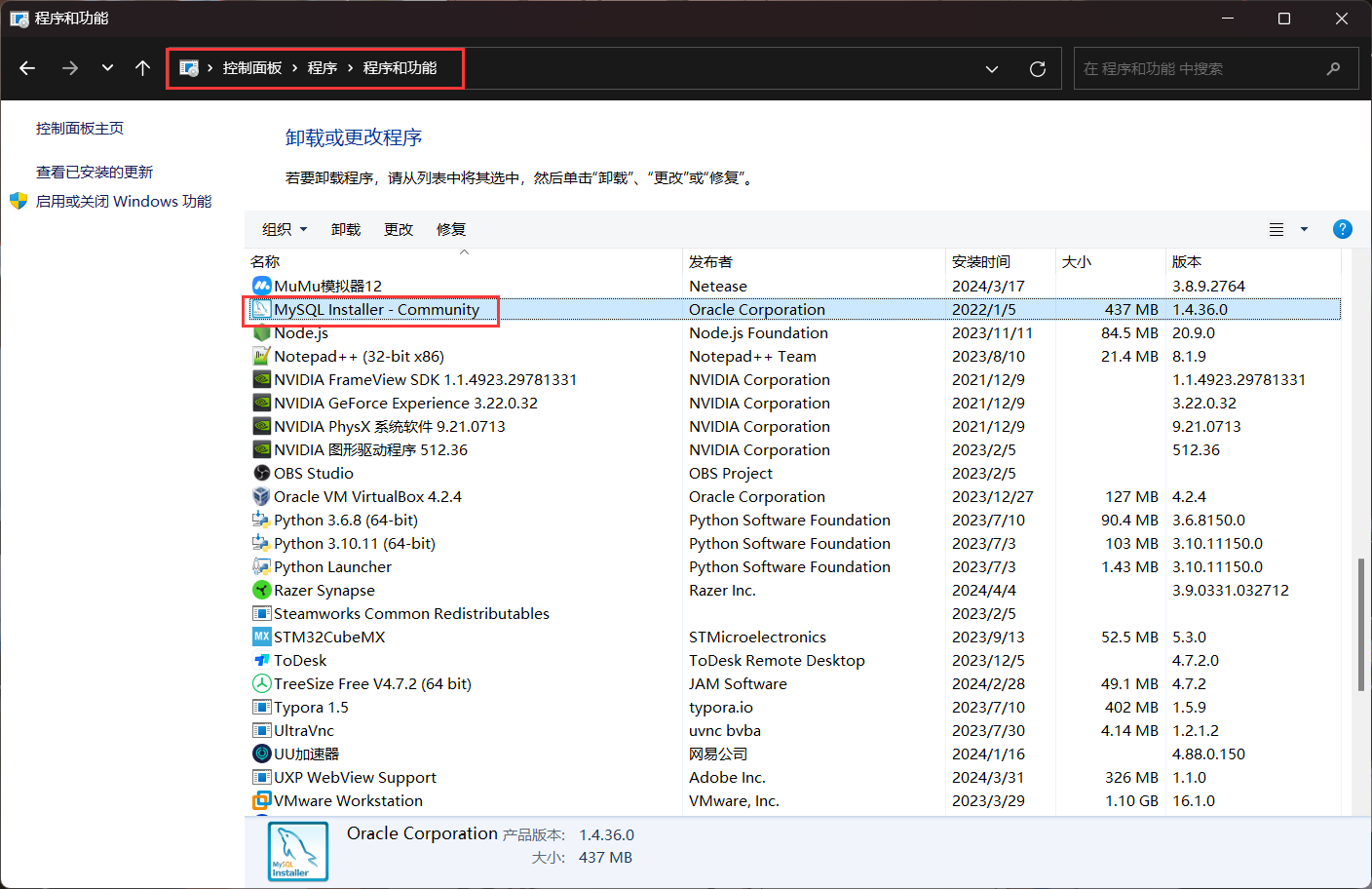Click the NVIDIA 图形驱动程序 icon
The width and height of the screenshot is (1372, 889).
click(x=261, y=449)
